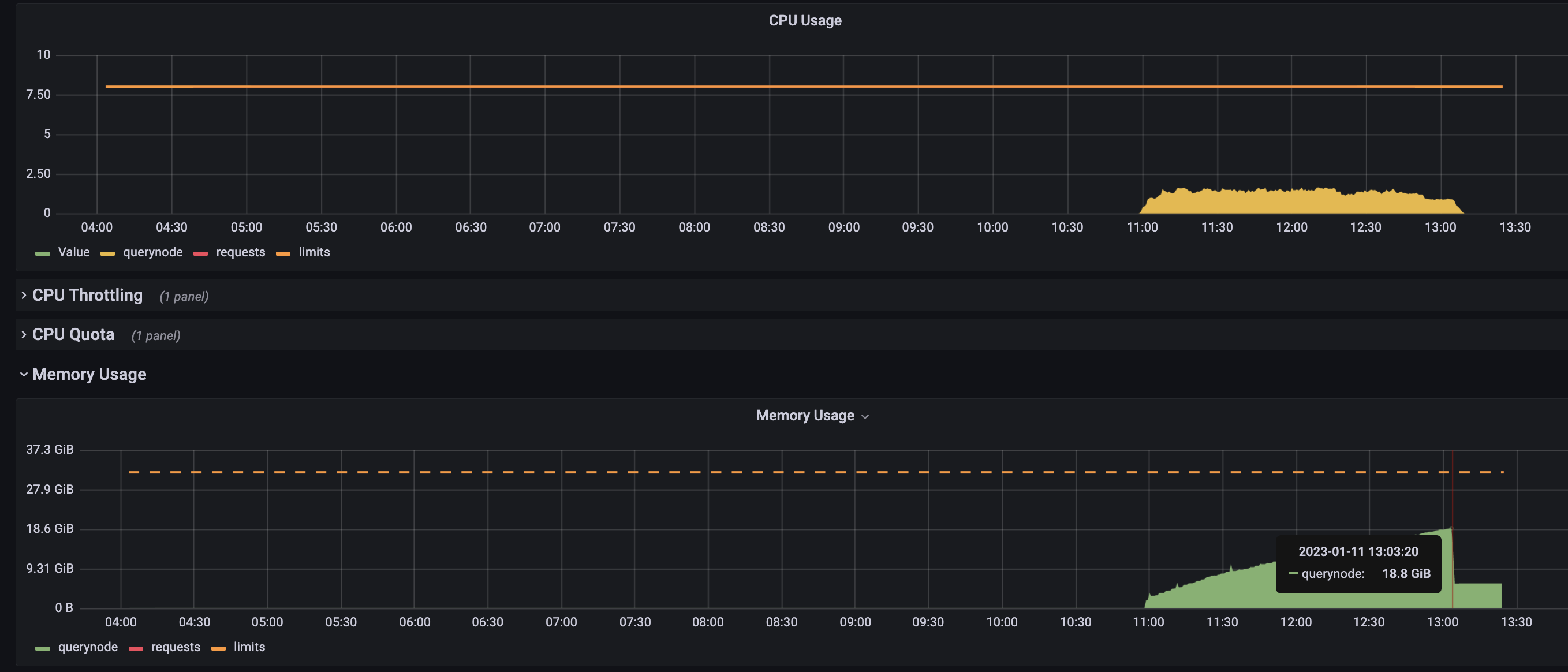1568x672 pixels.
Task: Collapse the Memory Usage section
Action: (x=90, y=374)
